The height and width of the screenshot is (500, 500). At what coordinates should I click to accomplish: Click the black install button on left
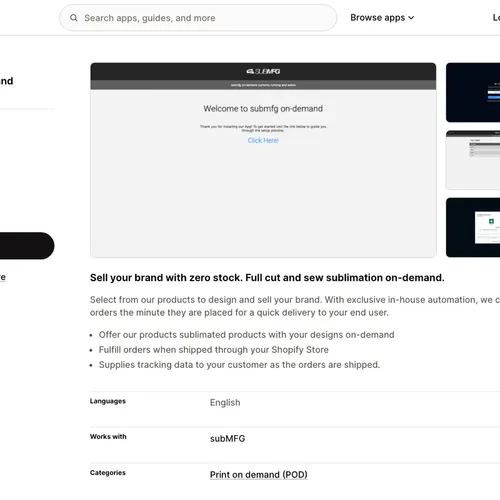click(27, 246)
